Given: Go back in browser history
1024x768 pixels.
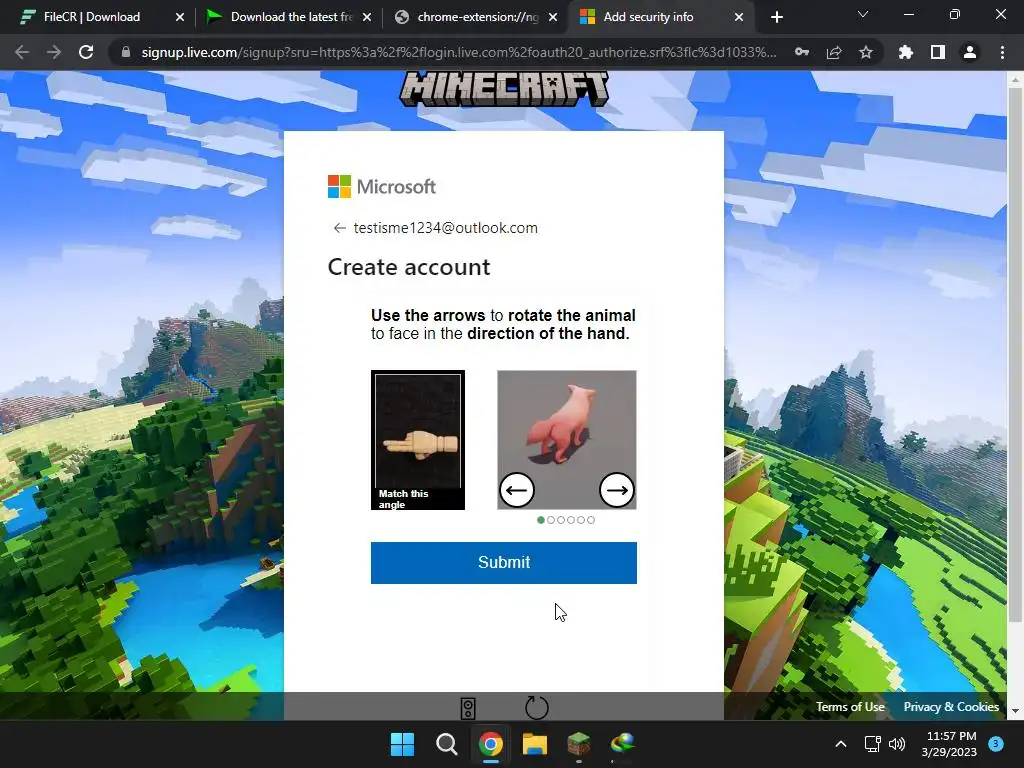Looking at the screenshot, I should [x=22, y=52].
